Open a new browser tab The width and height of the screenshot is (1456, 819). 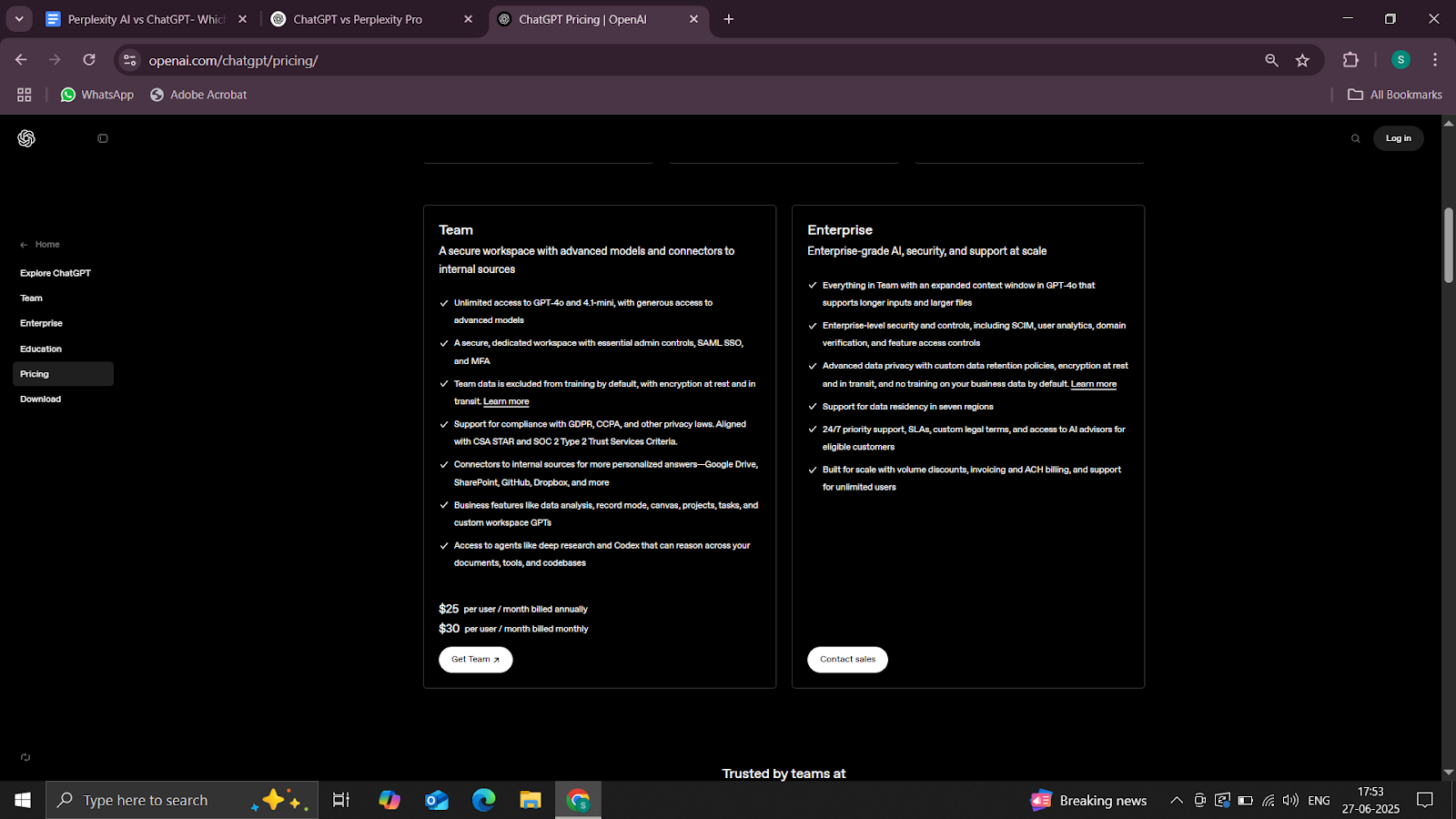729,19
